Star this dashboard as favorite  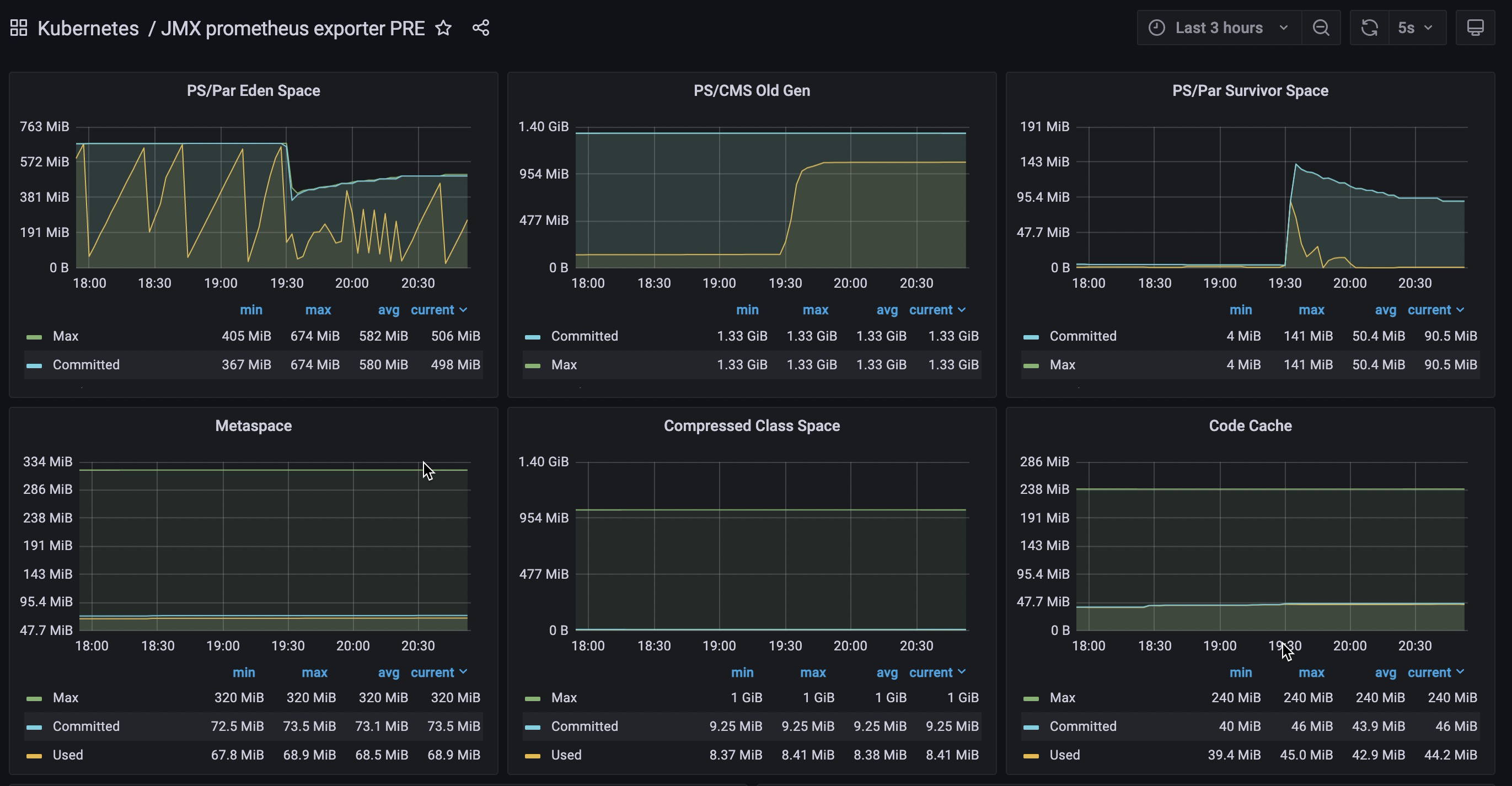[444, 28]
